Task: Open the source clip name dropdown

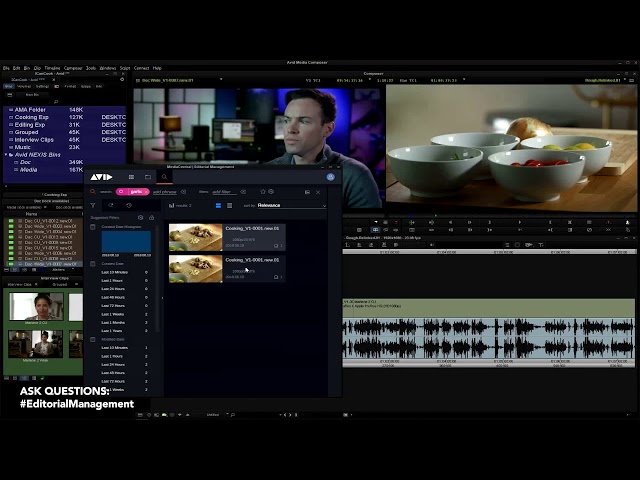Action: click(221, 80)
